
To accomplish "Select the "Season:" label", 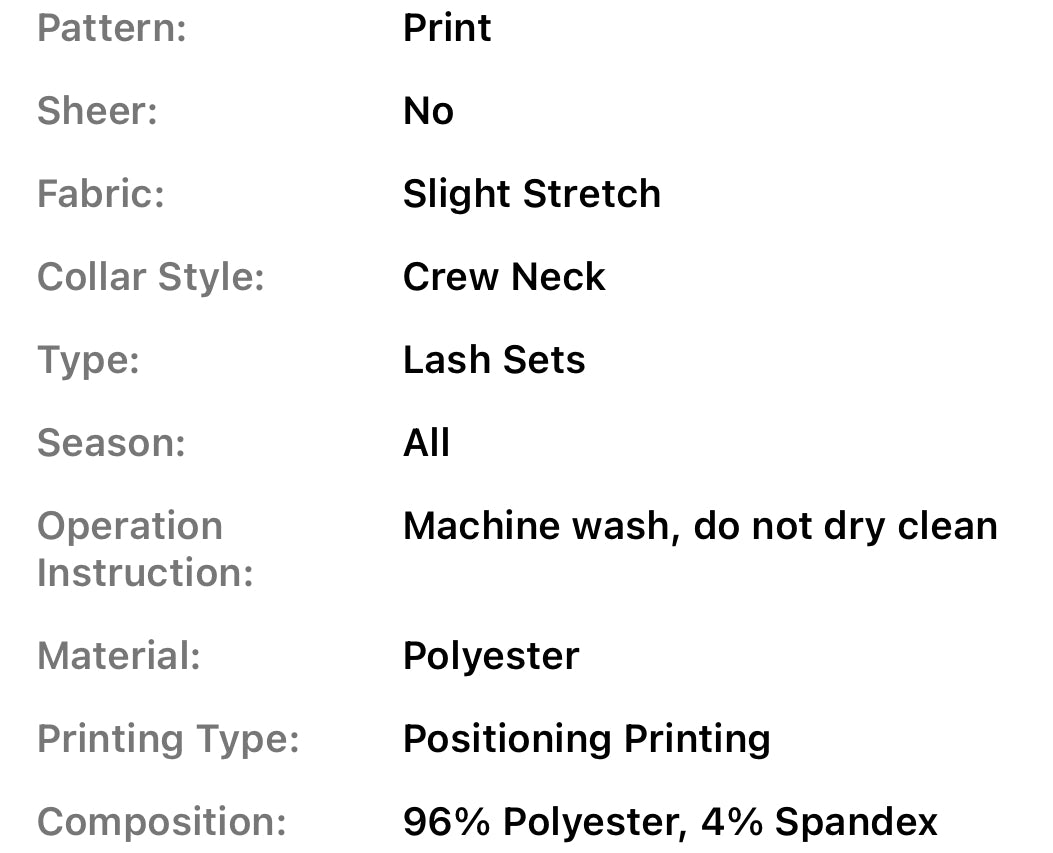I will [111, 443].
